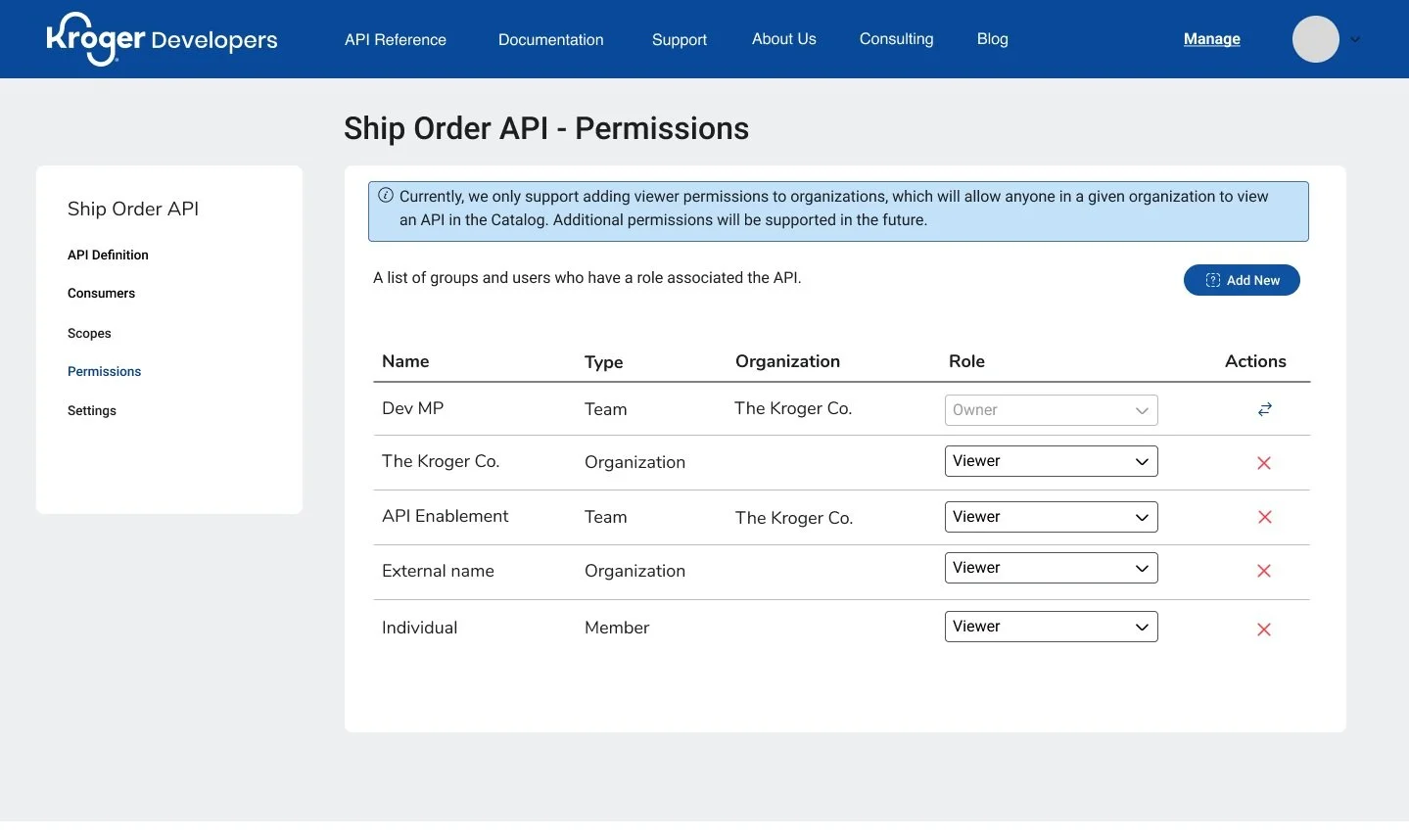Click the info icon in the permissions notice banner

[x=385, y=195]
